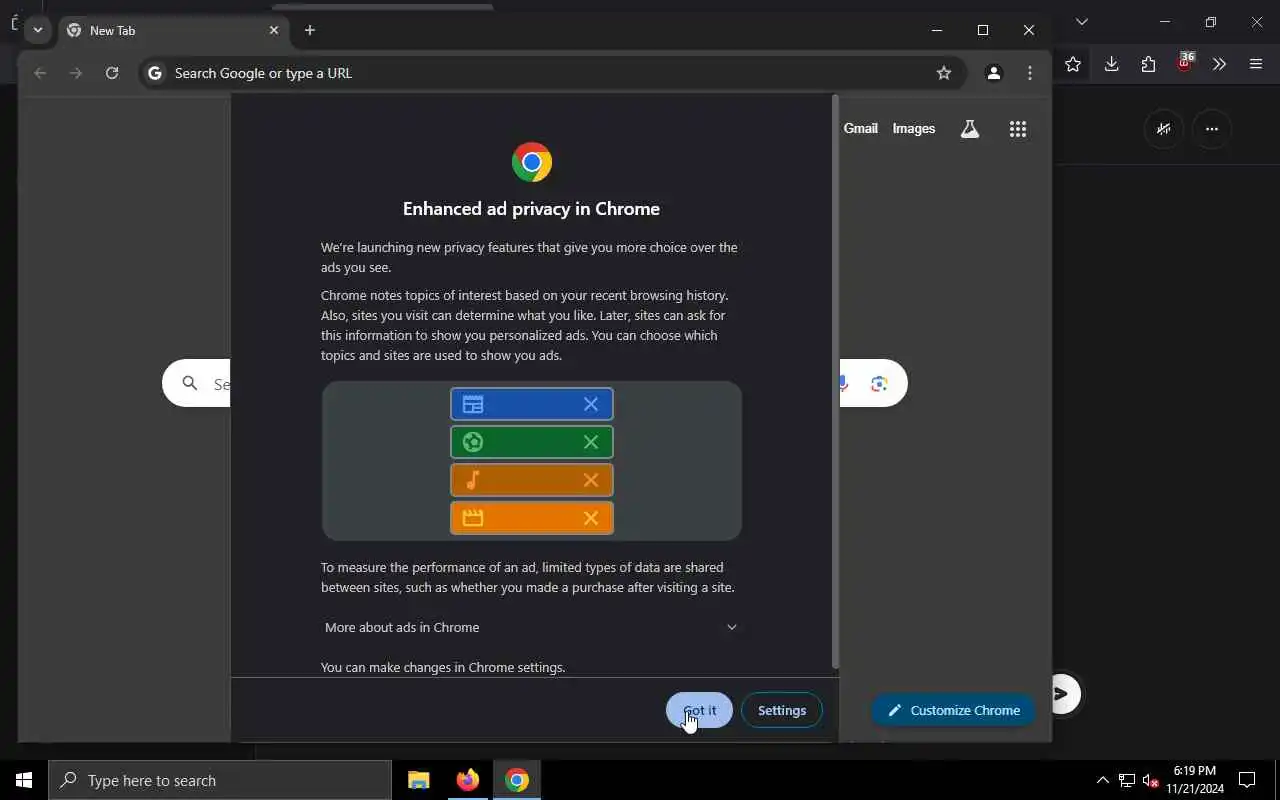
Task: Open the Chrome tab search dropdown
Action: pos(38,30)
